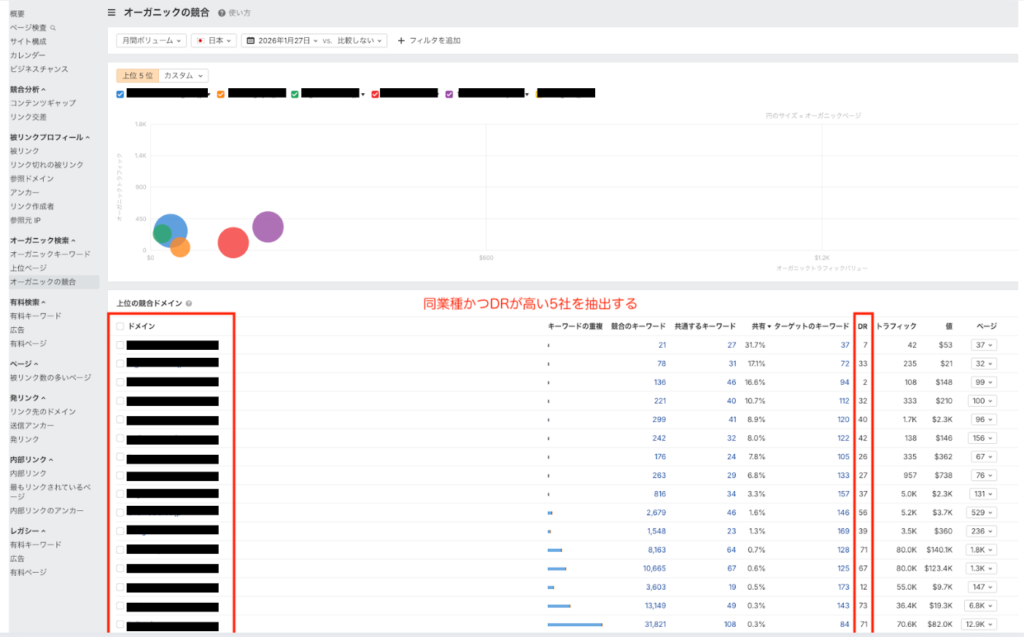Uncheck the red competitor checkbox above the chart

(375, 94)
